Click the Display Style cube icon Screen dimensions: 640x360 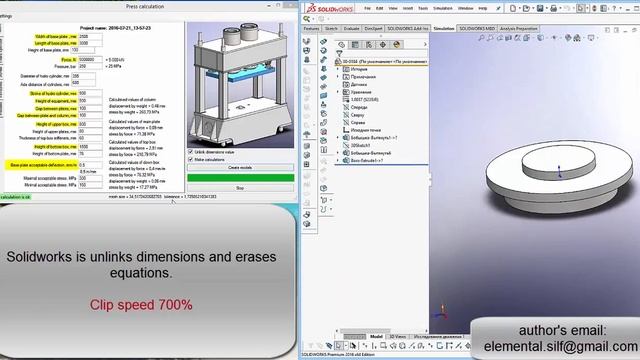click(540, 38)
